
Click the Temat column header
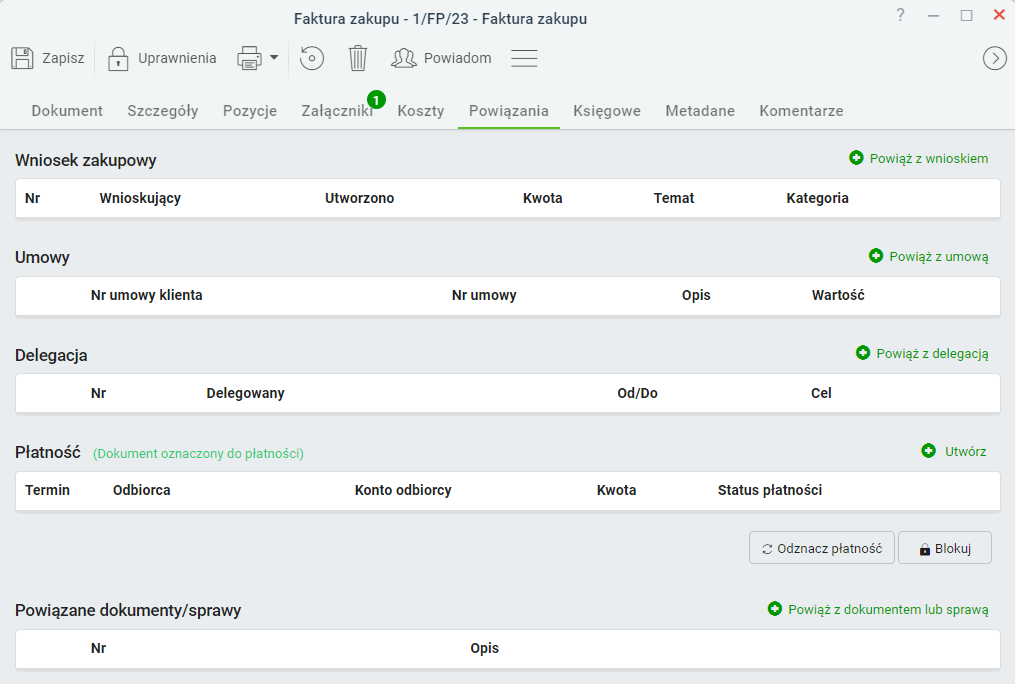click(674, 198)
